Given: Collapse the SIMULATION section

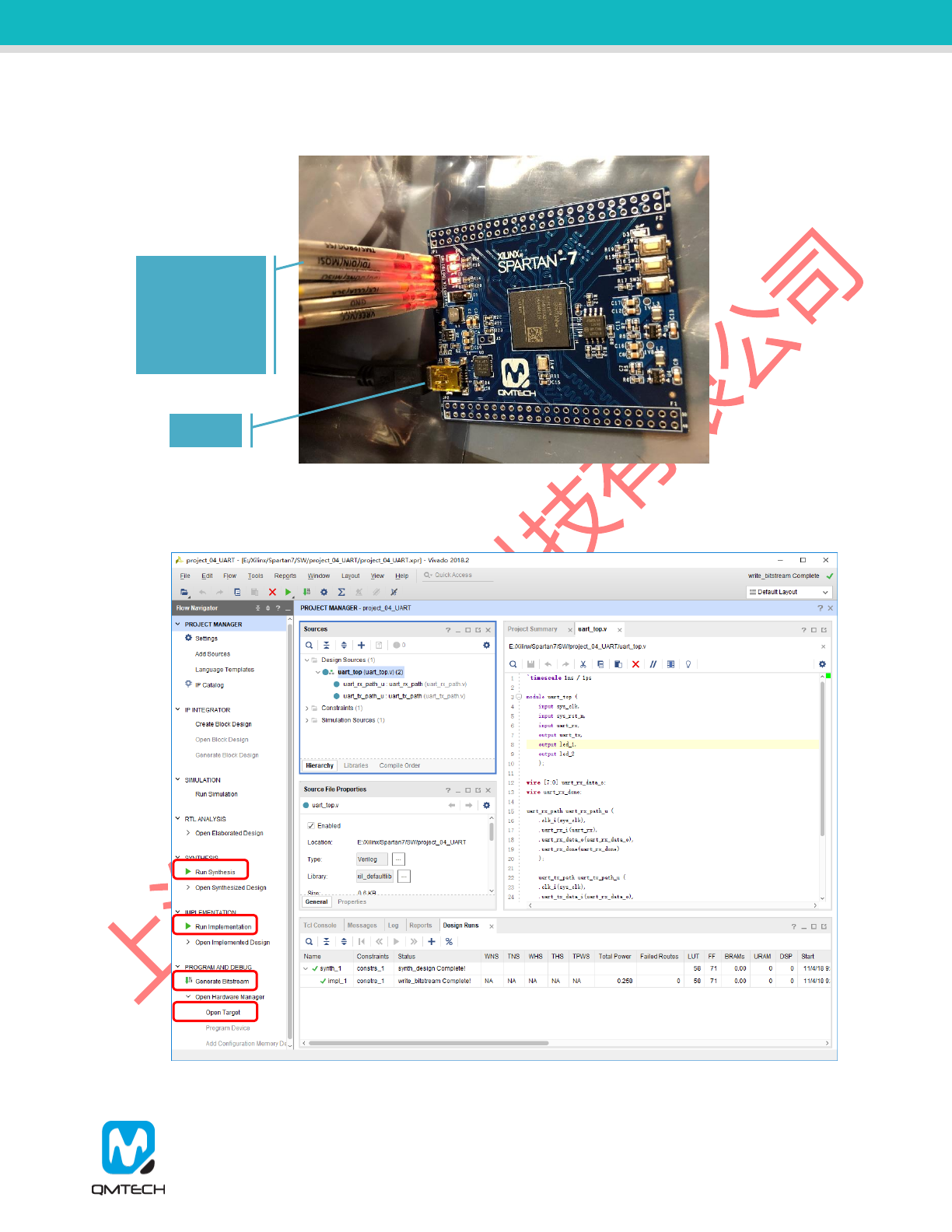Looking at the screenshot, I should (177, 779).
